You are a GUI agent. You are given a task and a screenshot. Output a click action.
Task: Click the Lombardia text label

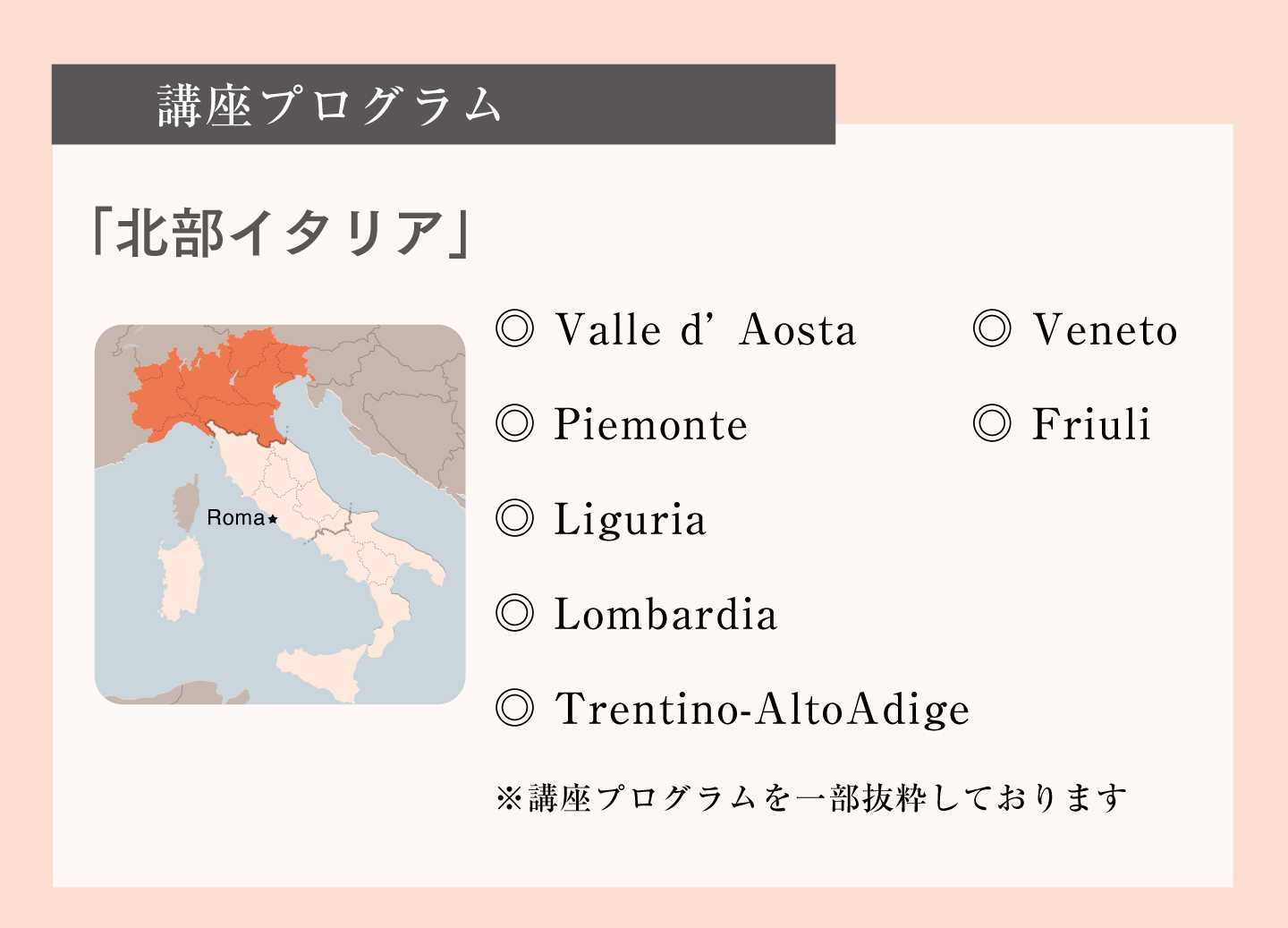pos(666,614)
